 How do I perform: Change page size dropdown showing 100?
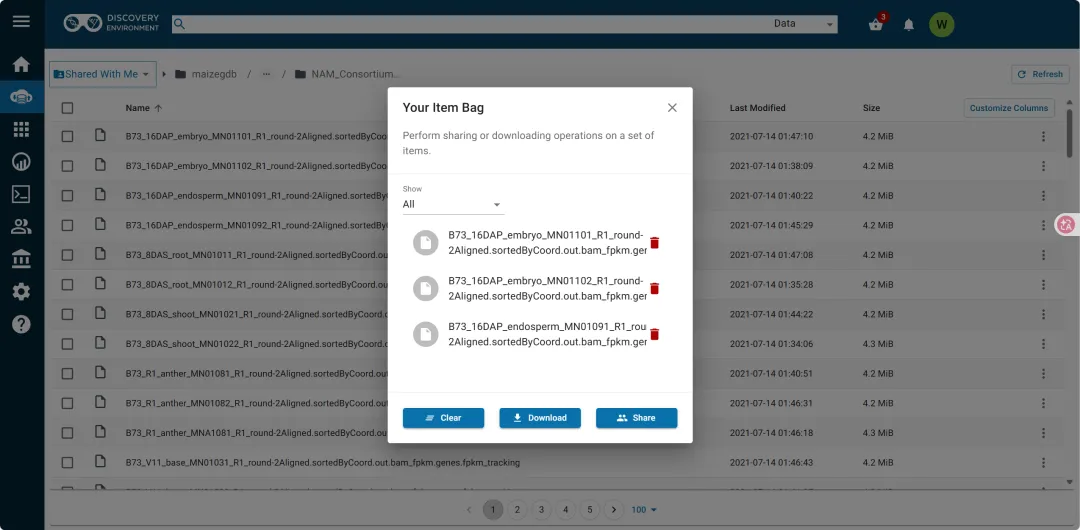644,510
